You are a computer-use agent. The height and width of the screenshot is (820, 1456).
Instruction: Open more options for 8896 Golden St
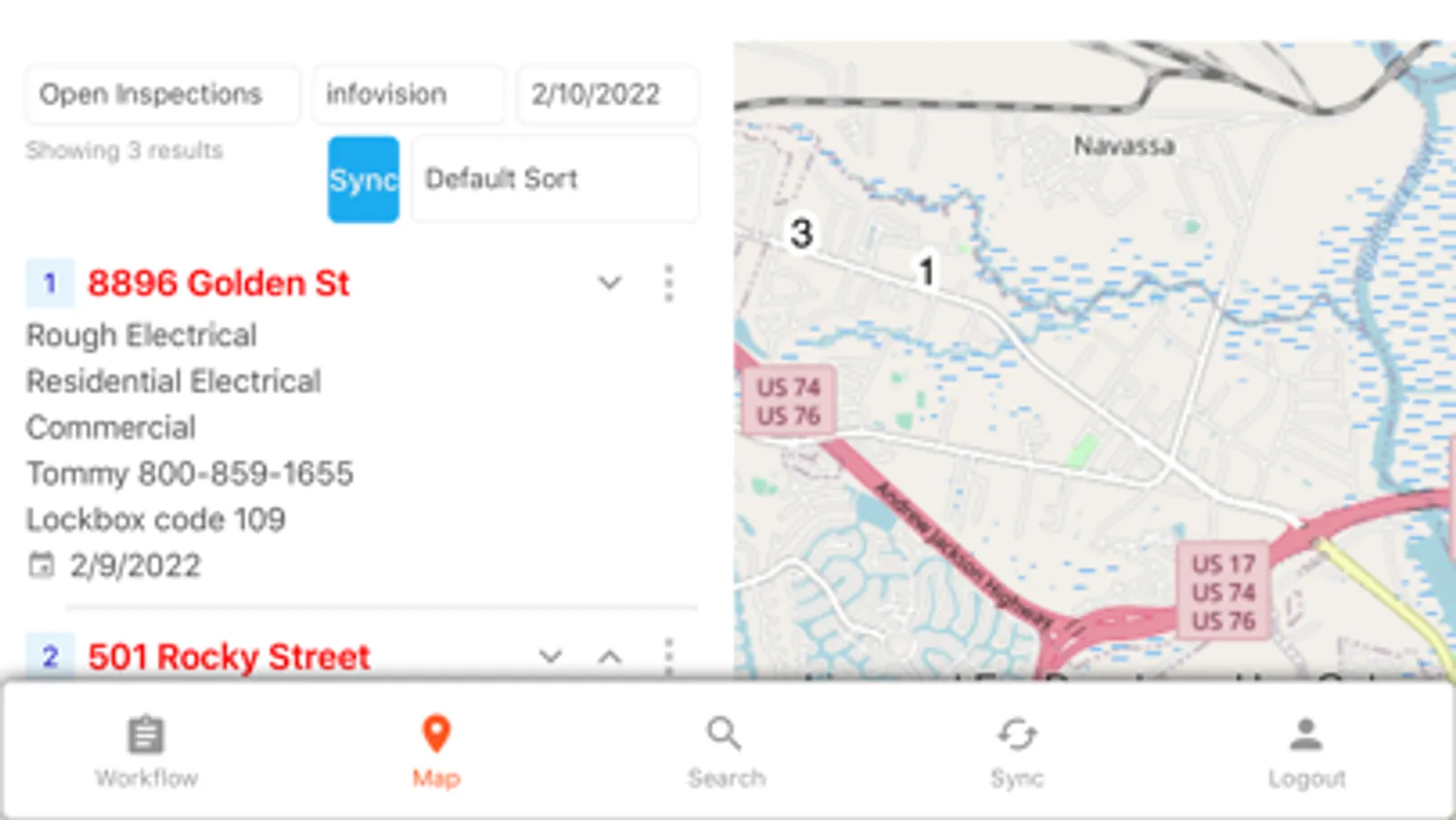pyautogui.click(x=669, y=283)
